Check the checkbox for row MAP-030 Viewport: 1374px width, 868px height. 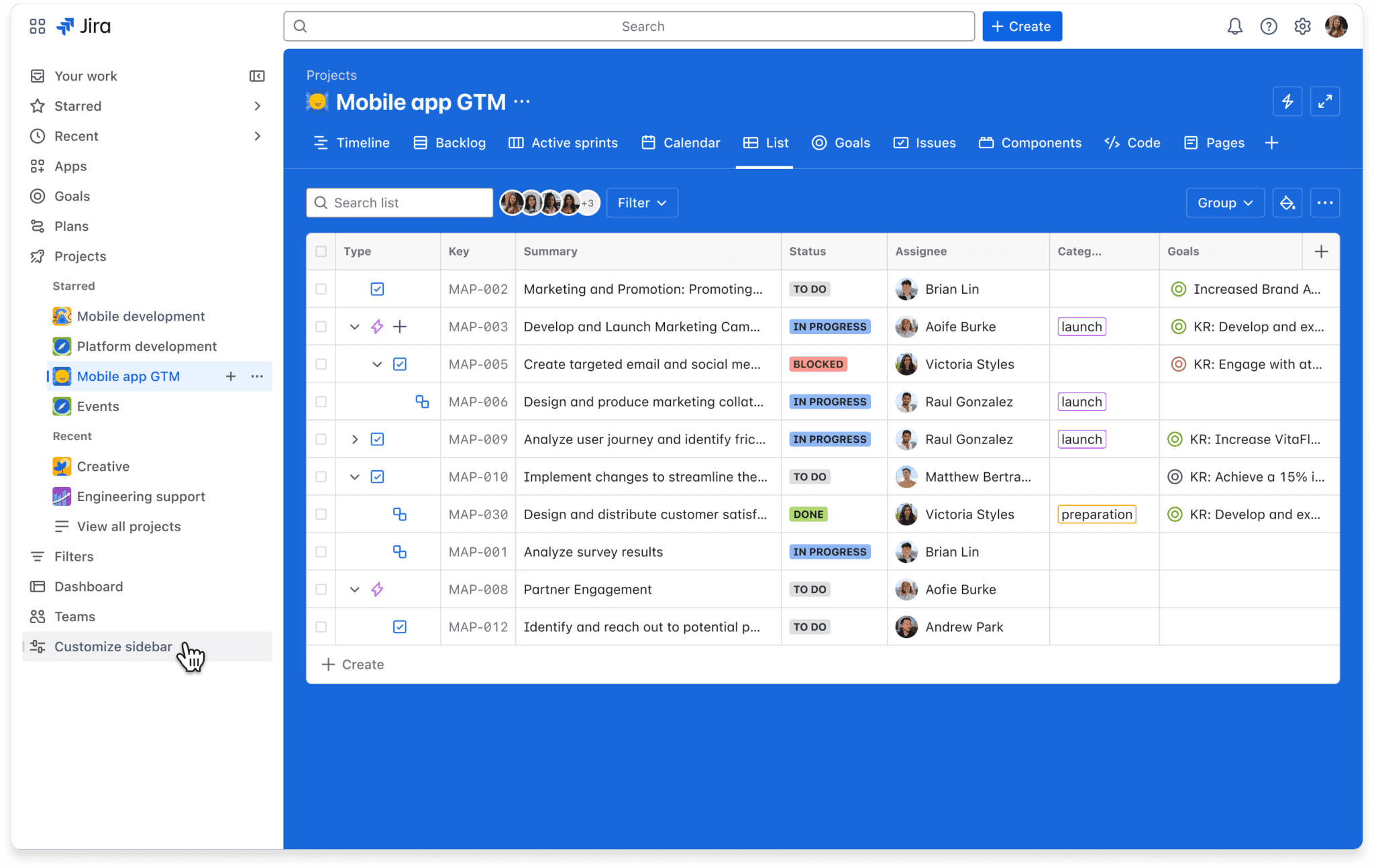[321, 514]
